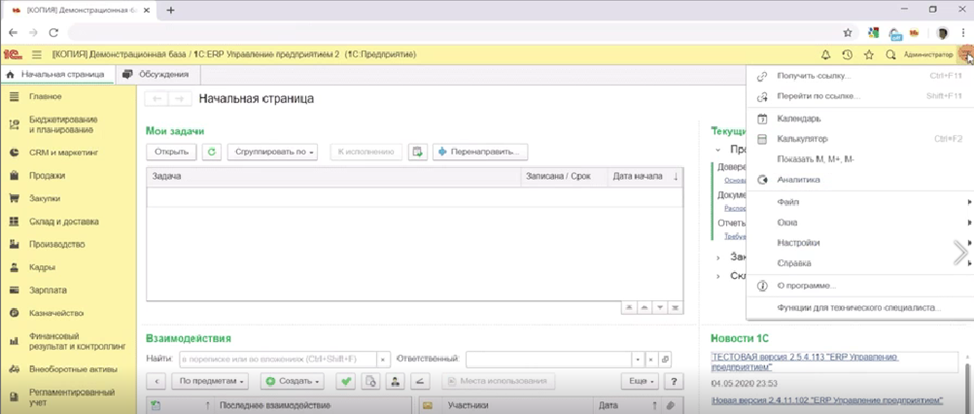Click browser back arrow

(13, 32)
